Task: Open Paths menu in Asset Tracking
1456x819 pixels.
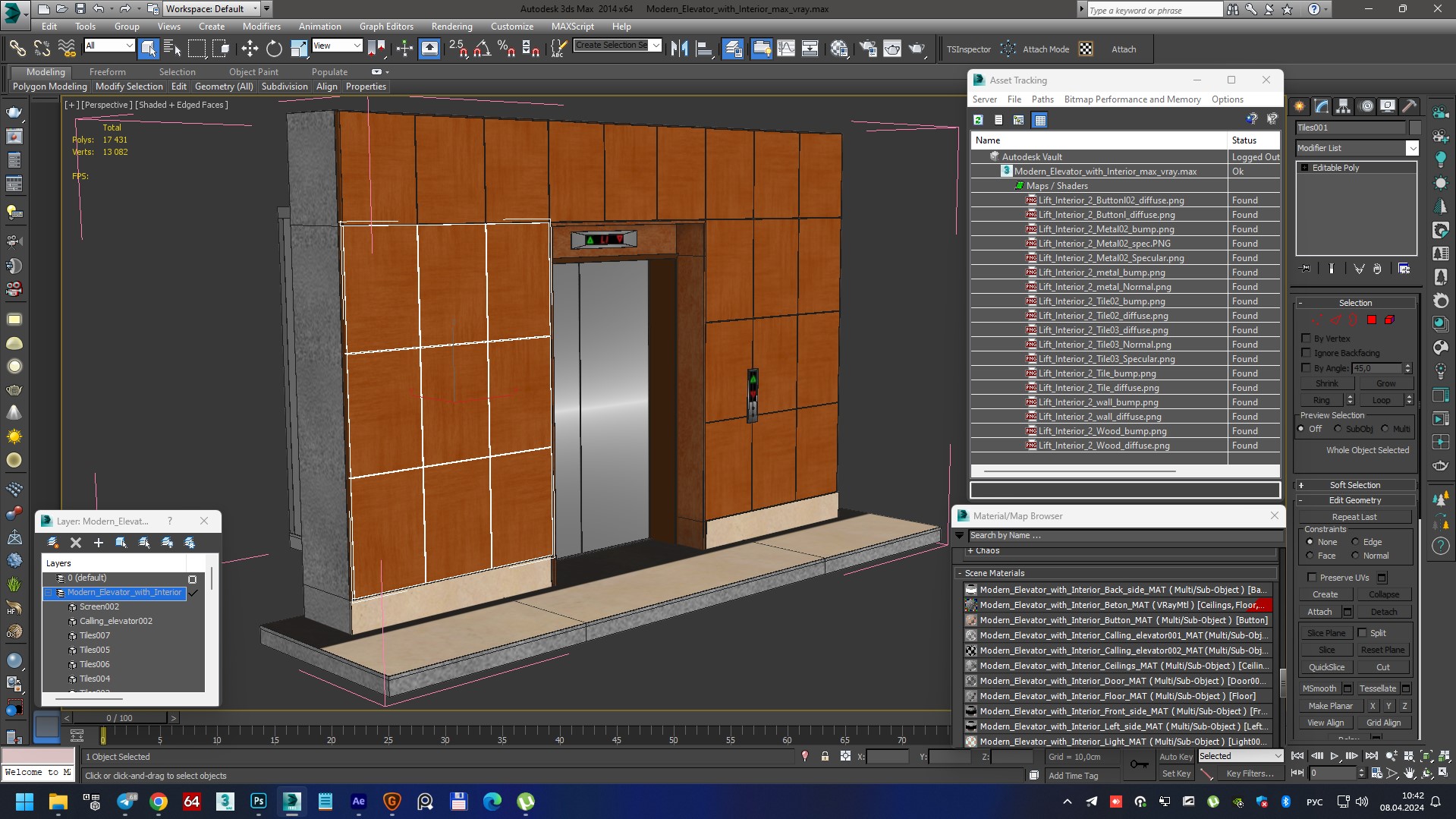Action: tap(1042, 99)
